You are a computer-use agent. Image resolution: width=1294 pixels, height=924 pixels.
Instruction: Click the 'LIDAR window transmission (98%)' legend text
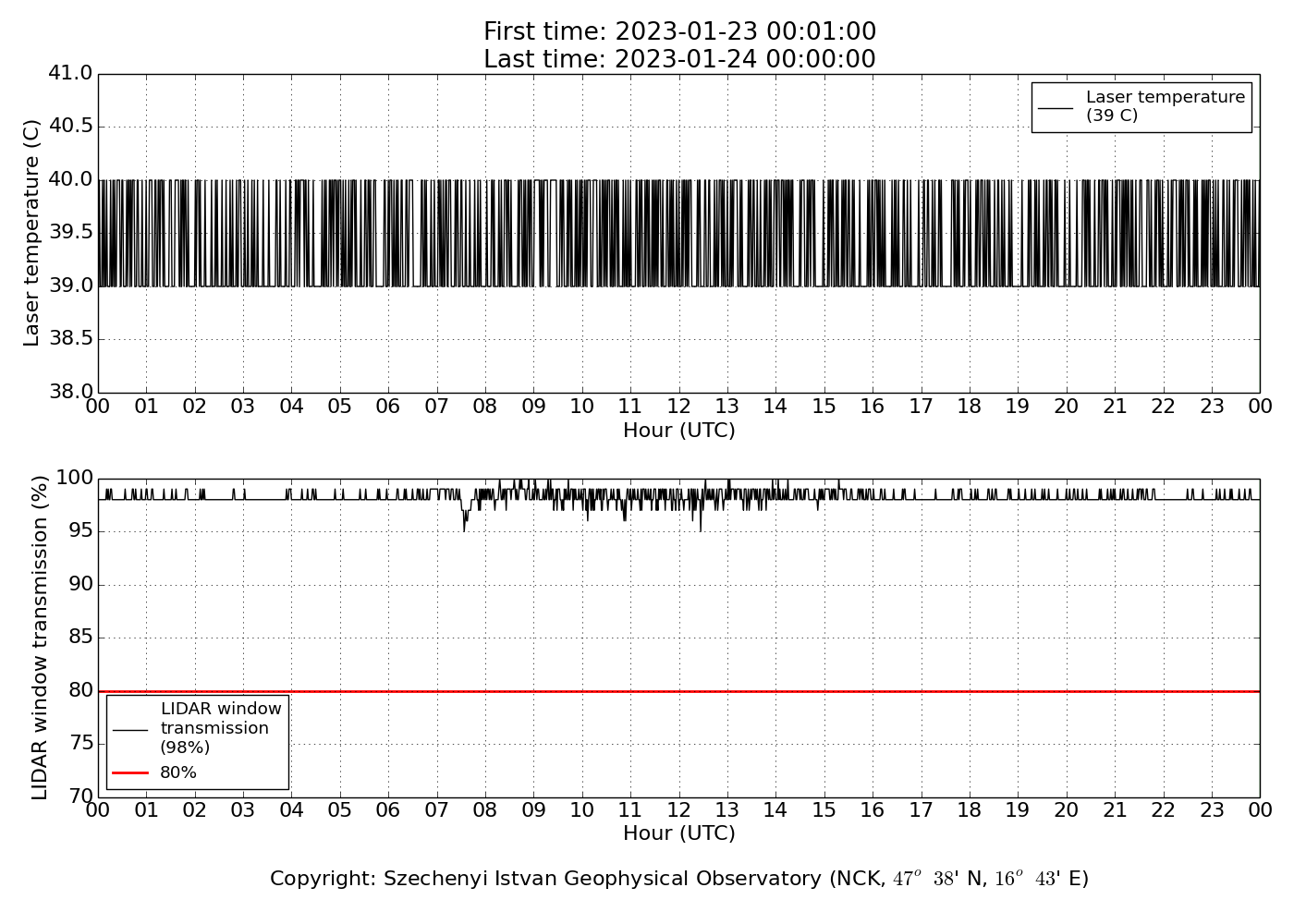(221, 728)
